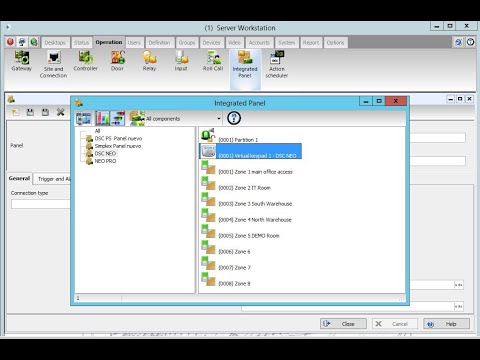Click the Help button at bottom
Image resolution: width=480 pixels, height=360 pixels.
(447, 324)
